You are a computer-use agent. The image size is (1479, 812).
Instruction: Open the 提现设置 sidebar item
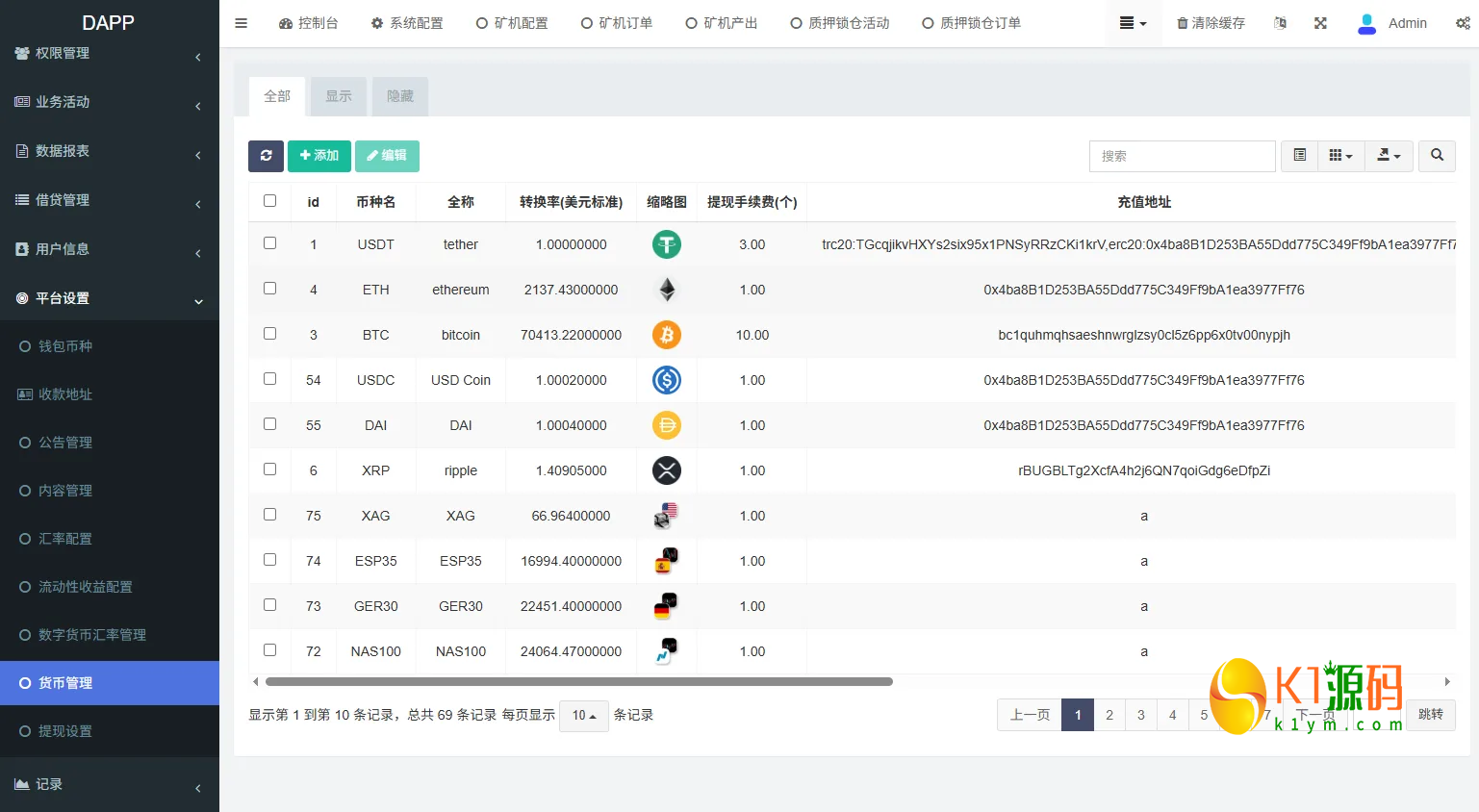[110, 731]
